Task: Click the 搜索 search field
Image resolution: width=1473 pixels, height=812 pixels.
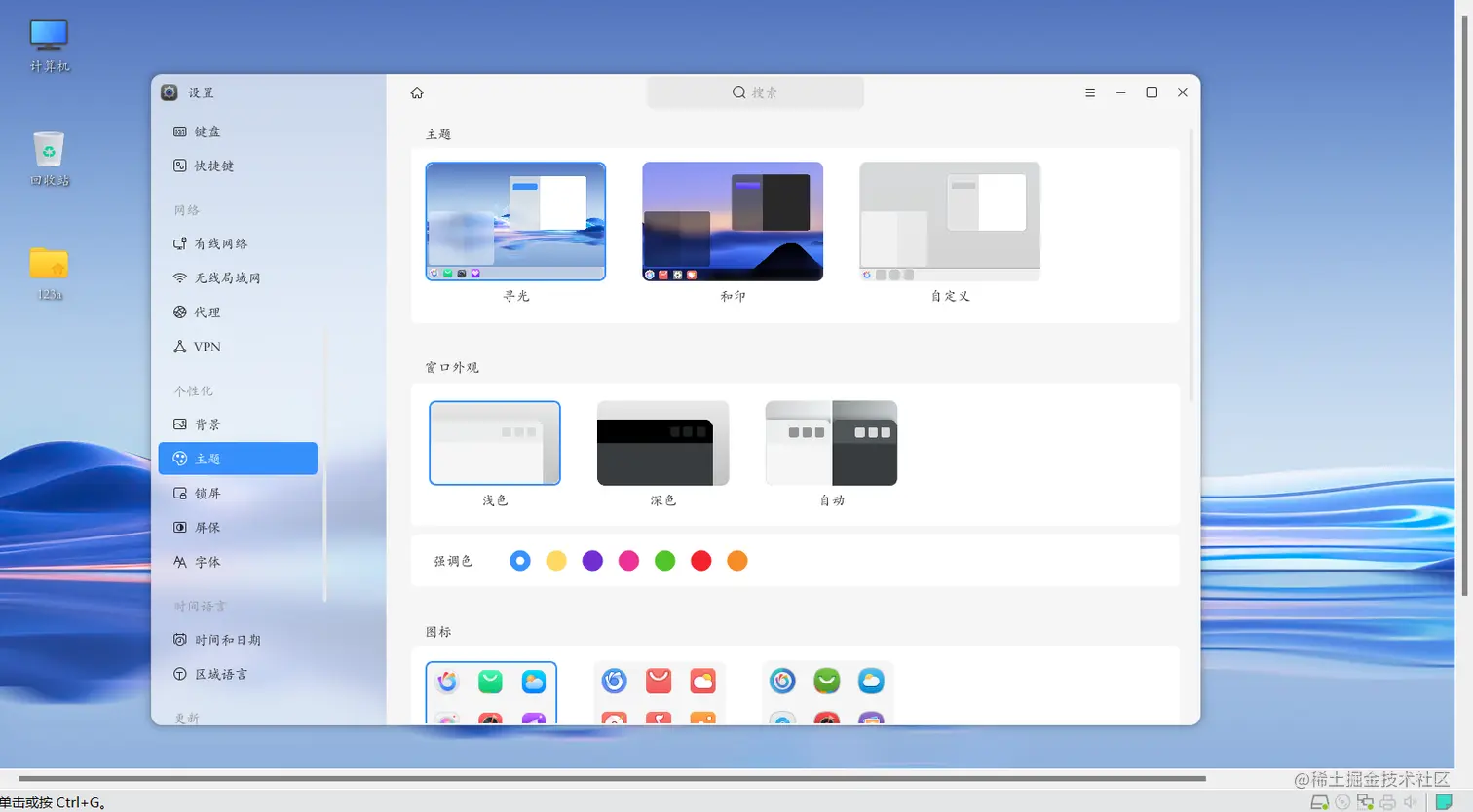Action: point(755,92)
